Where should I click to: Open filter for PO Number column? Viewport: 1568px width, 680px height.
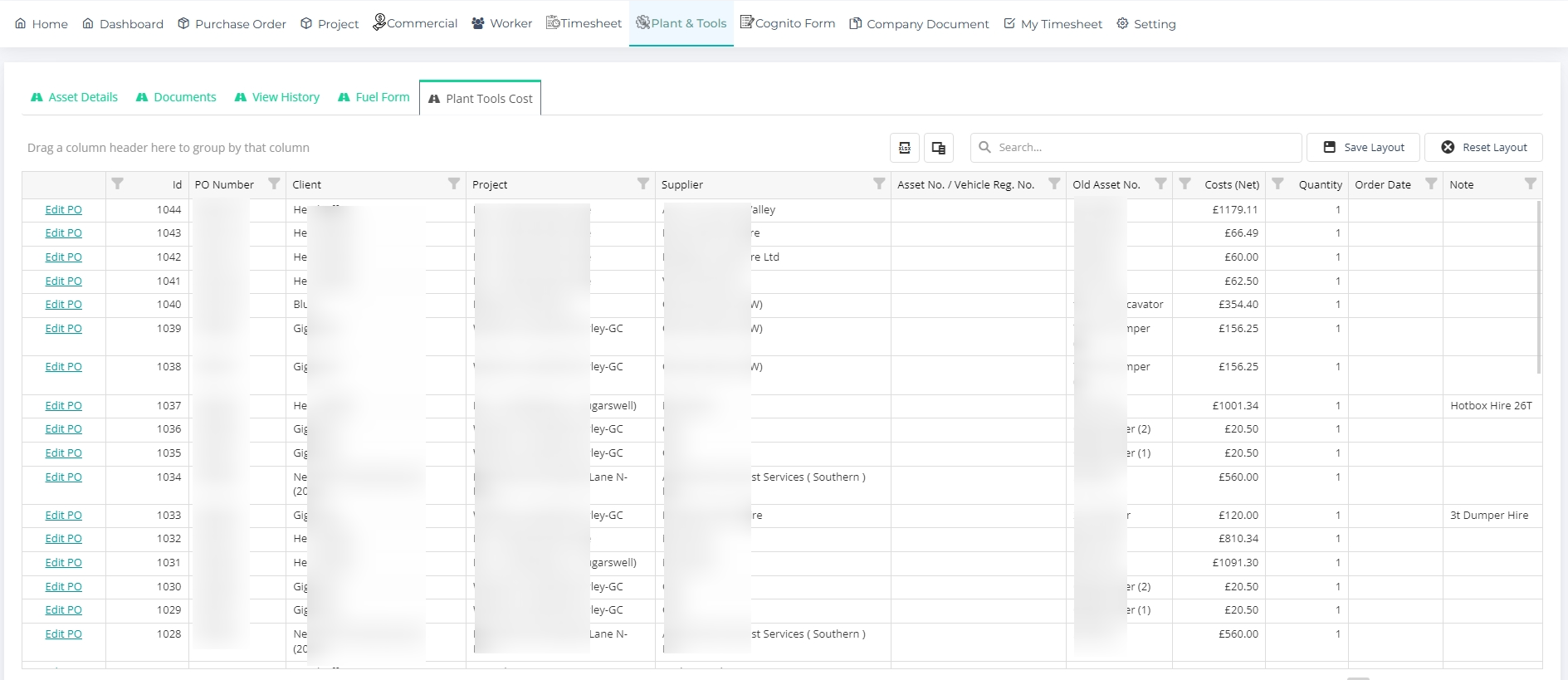pyautogui.click(x=274, y=183)
